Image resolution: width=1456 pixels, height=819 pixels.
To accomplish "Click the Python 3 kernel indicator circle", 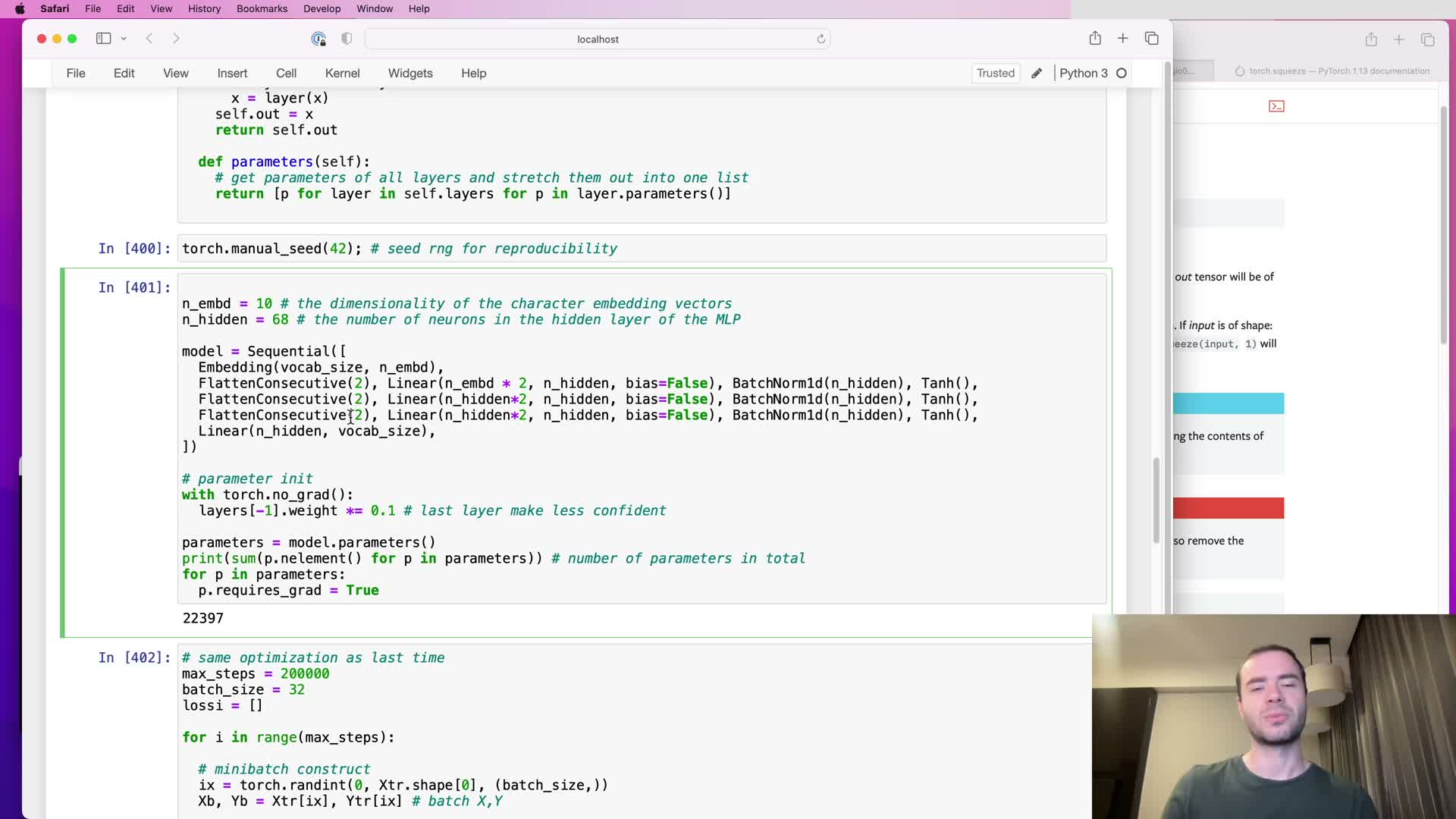I will coord(1122,74).
